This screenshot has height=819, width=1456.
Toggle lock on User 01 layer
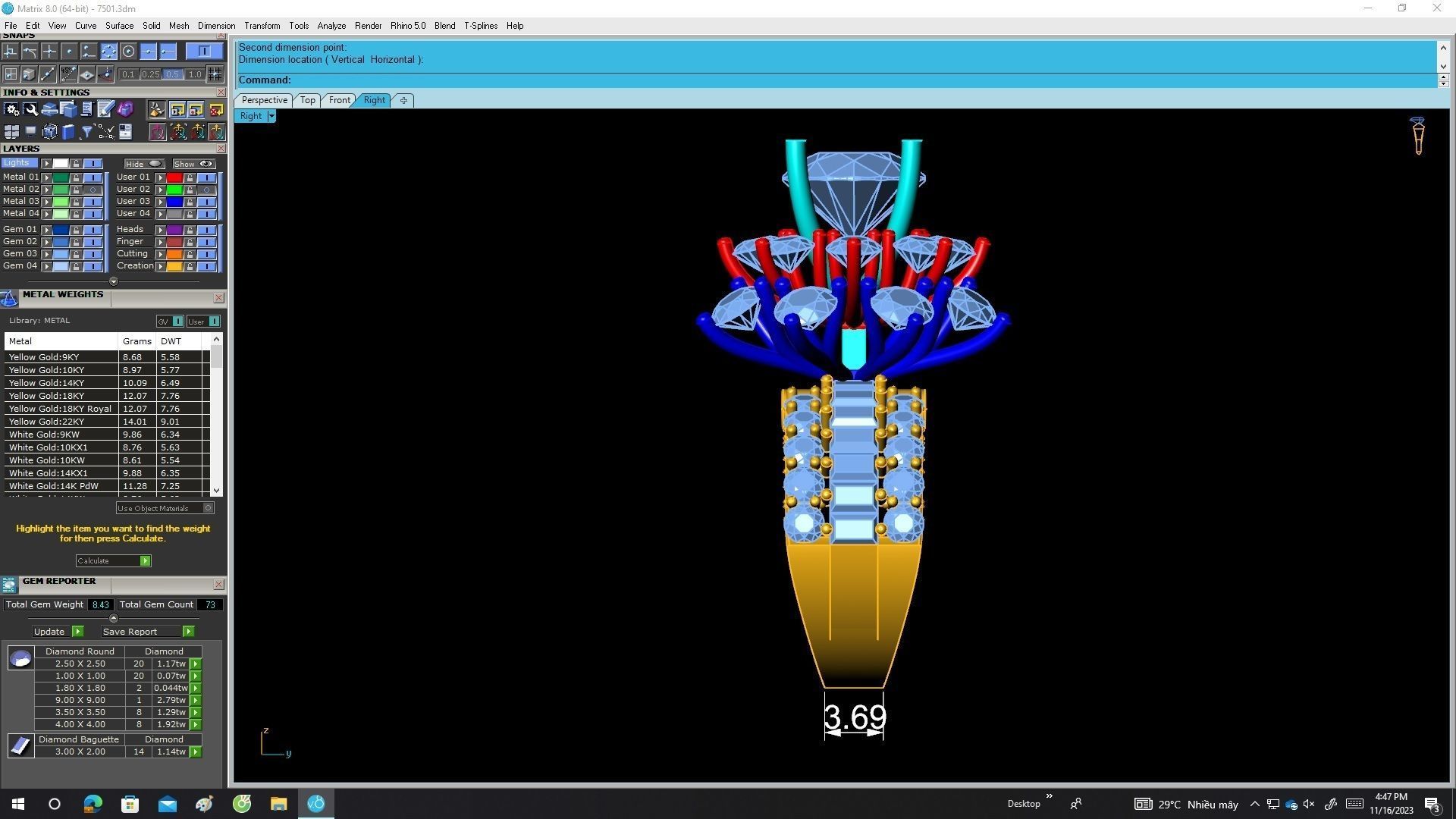(x=190, y=177)
